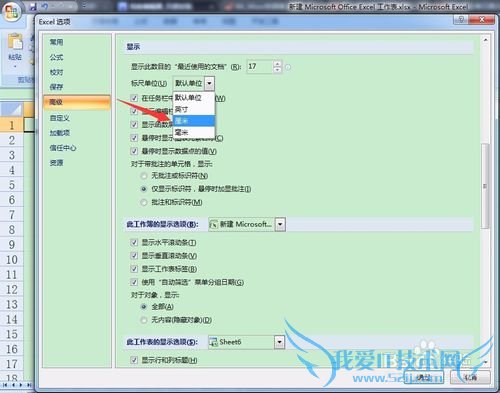Select row header 17 in worksheet
Viewport: 500px width, 393px height.
[x=12, y=364]
